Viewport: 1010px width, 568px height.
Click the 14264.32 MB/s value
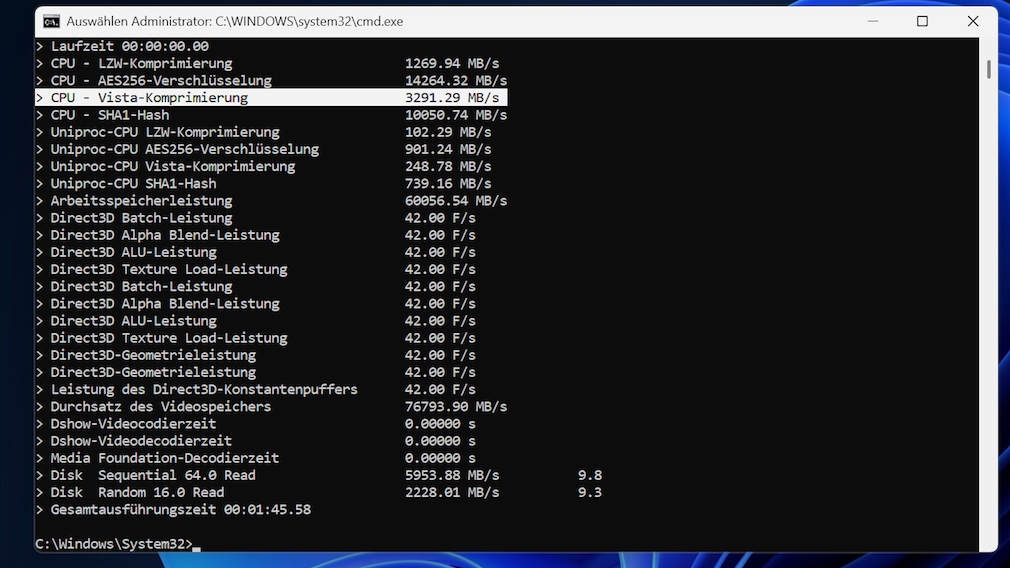click(455, 81)
